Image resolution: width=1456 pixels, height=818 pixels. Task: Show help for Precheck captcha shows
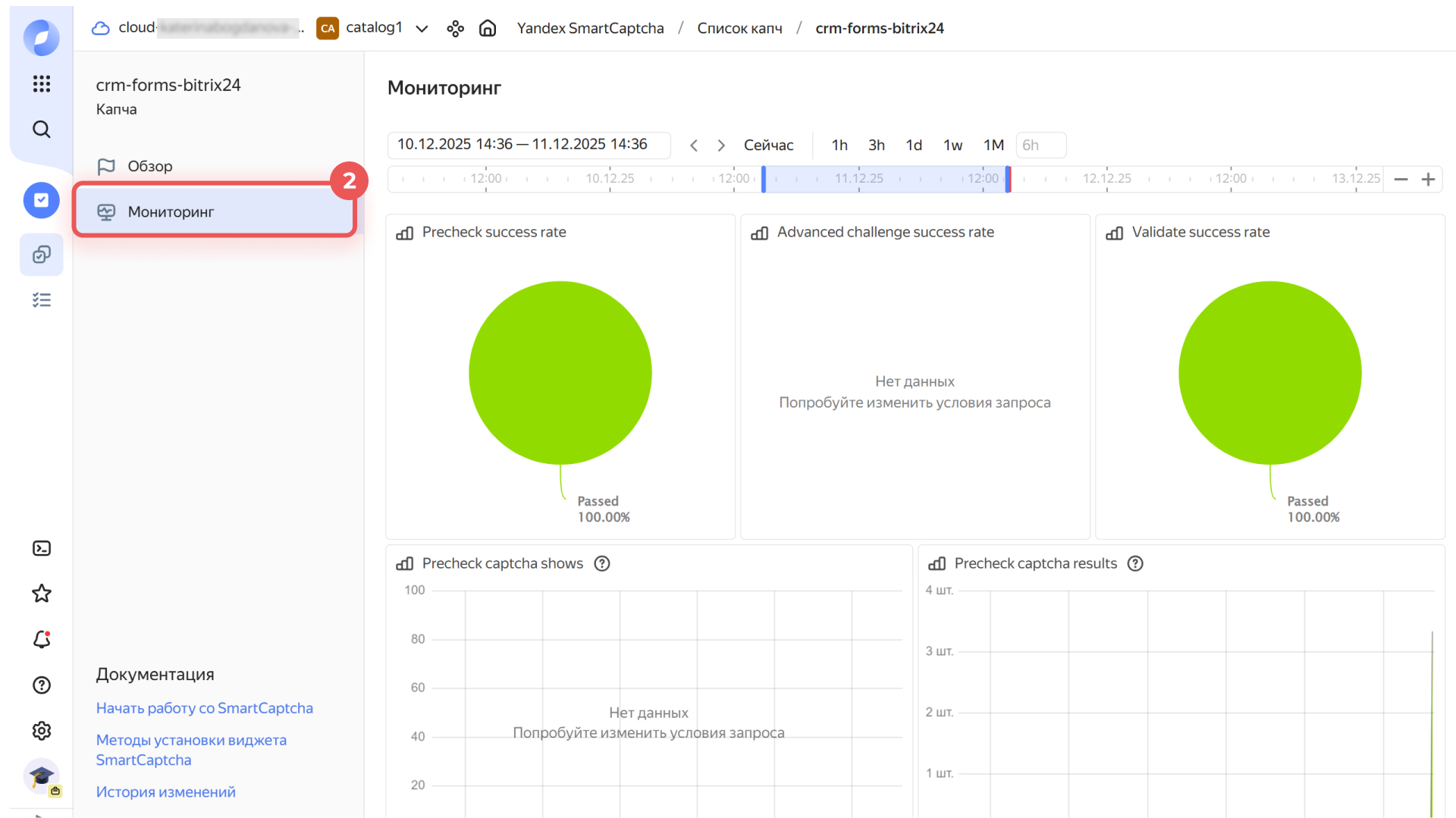(x=602, y=563)
